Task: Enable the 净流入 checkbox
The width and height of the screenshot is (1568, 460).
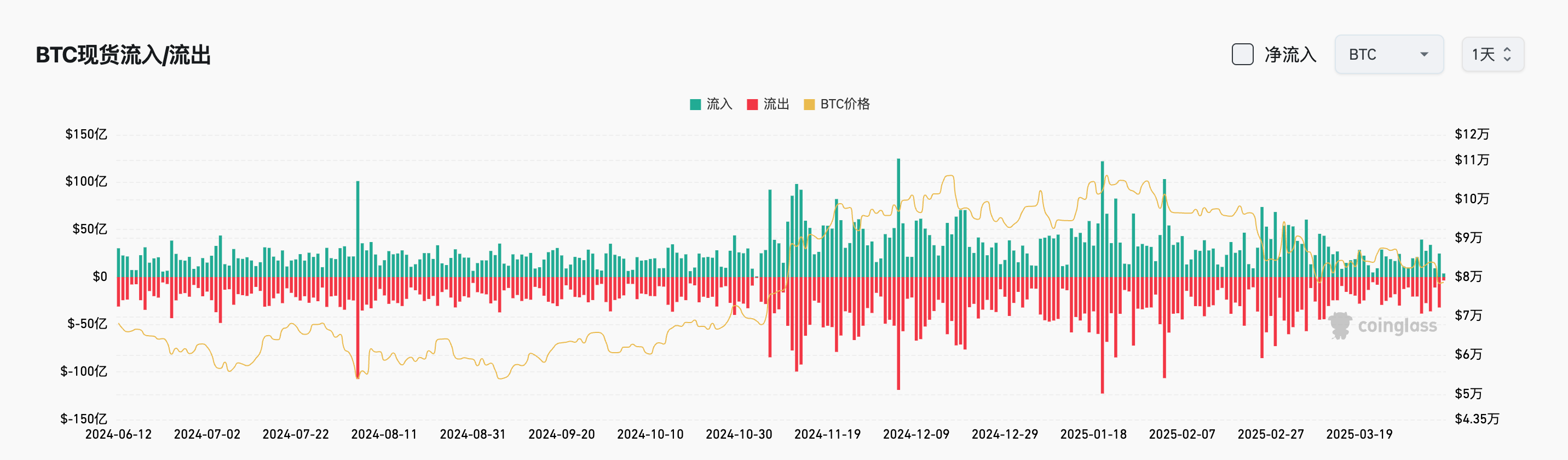Action: [x=1242, y=54]
